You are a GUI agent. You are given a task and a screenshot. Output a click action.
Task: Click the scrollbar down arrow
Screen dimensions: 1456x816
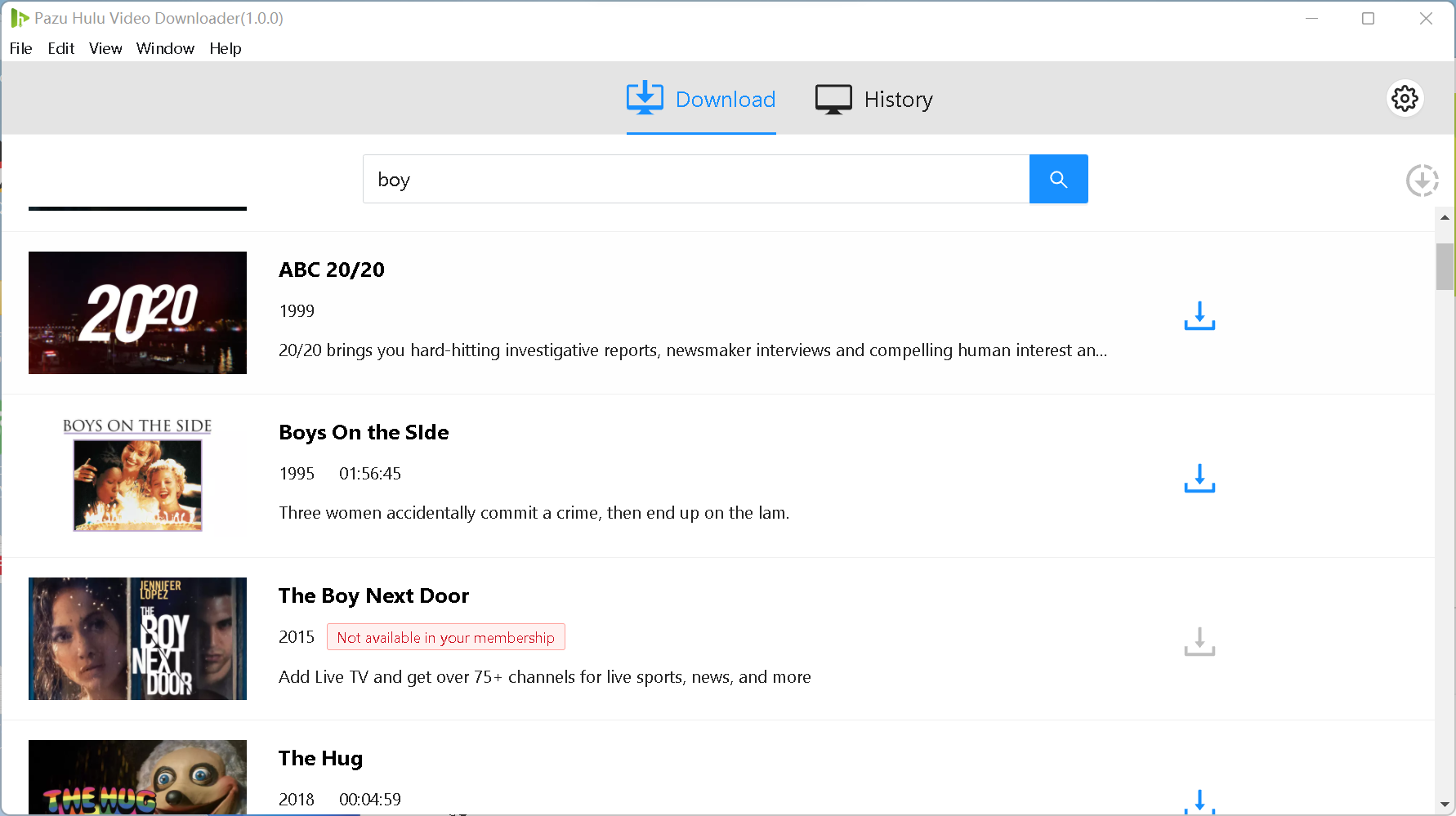tap(1445, 805)
